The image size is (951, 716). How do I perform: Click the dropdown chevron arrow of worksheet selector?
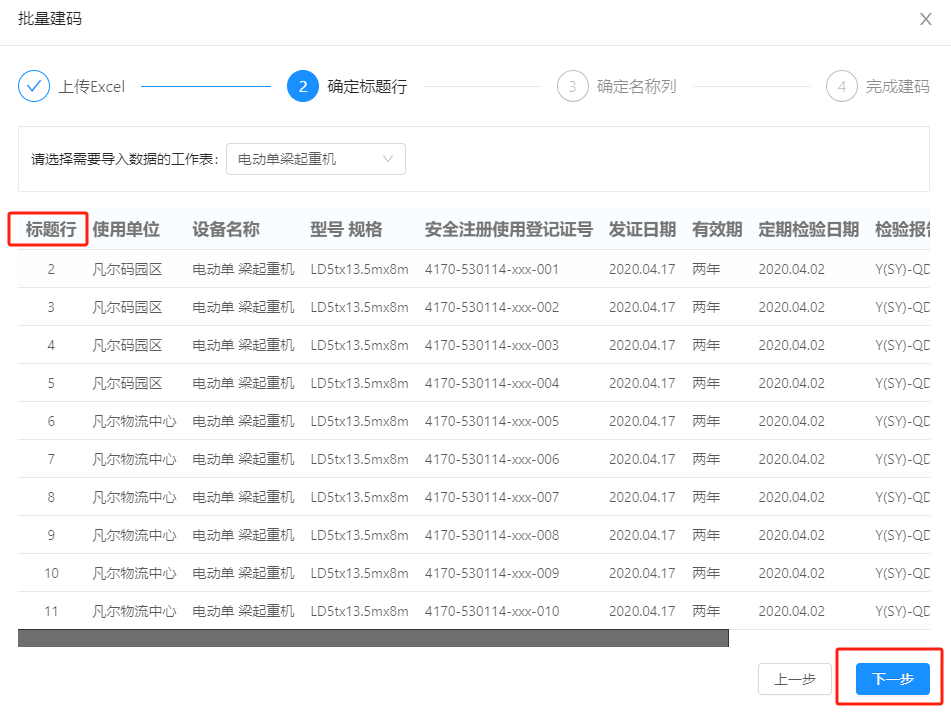coord(388,159)
